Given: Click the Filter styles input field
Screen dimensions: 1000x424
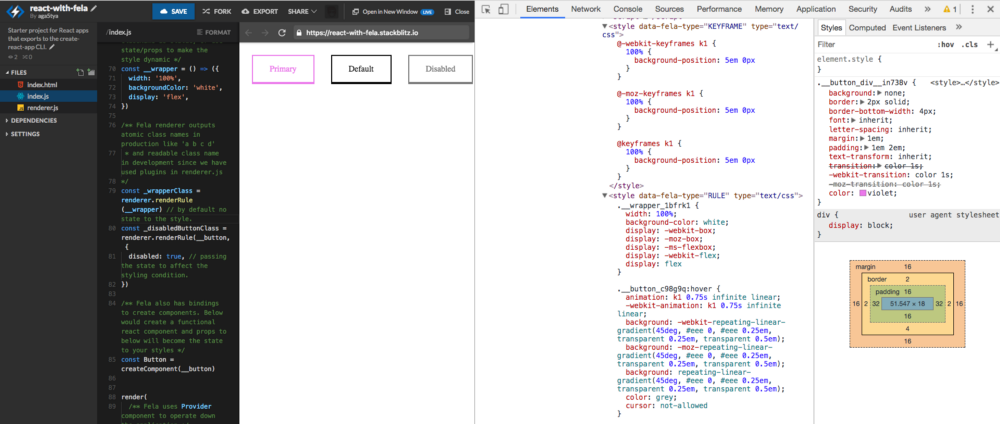Looking at the screenshot, I should point(874,45).
